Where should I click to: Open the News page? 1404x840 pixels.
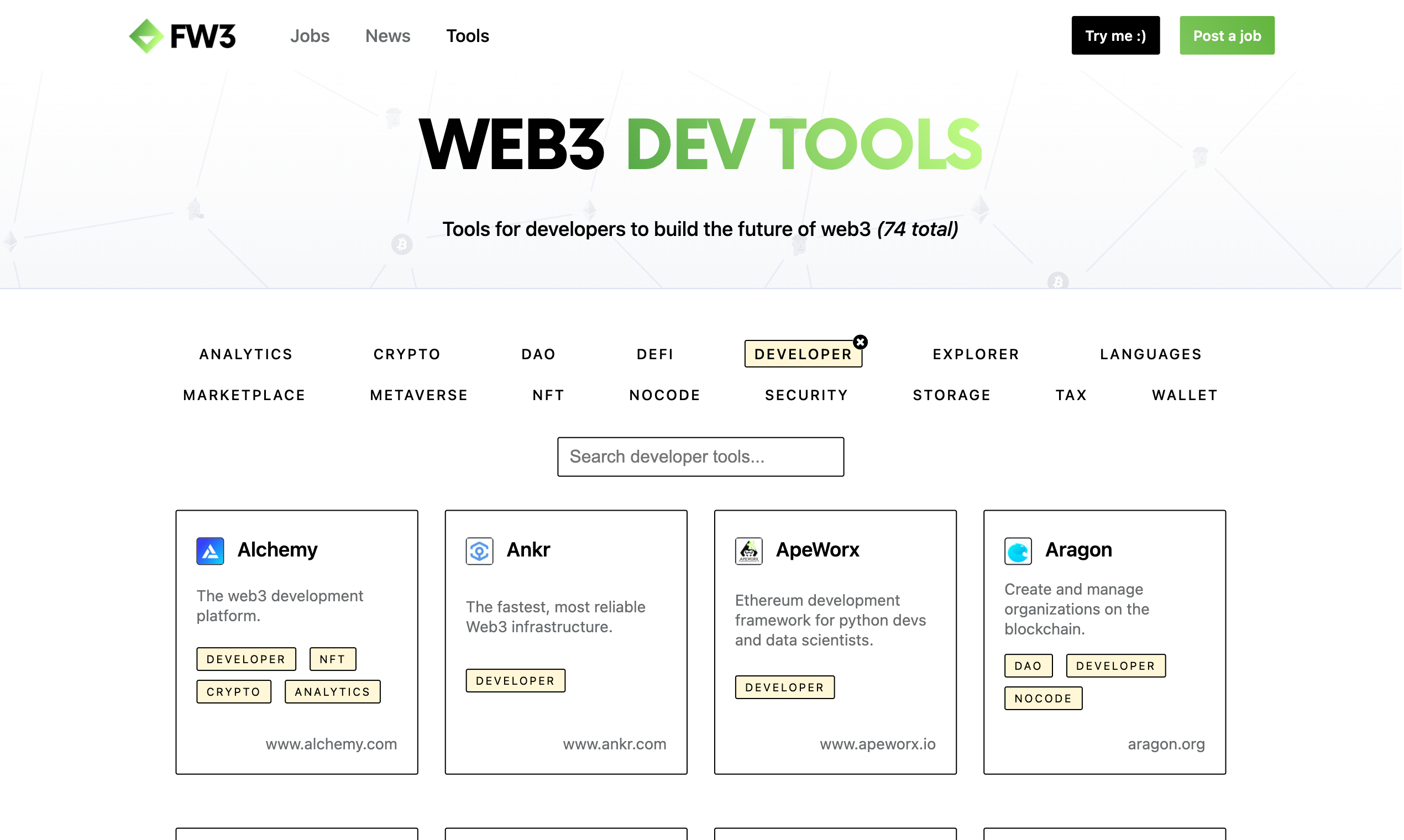[388, 36]
